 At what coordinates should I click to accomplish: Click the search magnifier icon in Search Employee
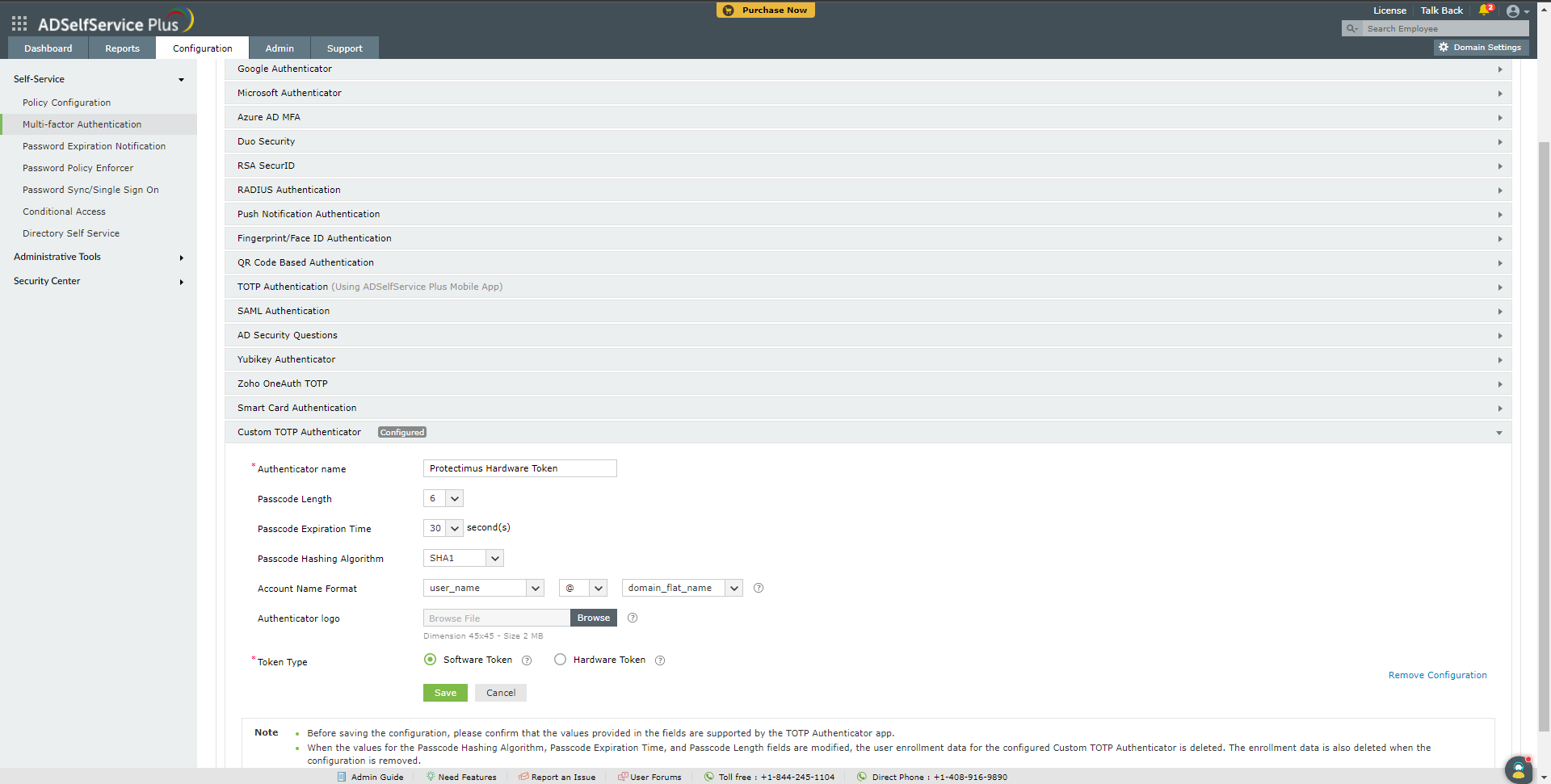(1351, 28)
